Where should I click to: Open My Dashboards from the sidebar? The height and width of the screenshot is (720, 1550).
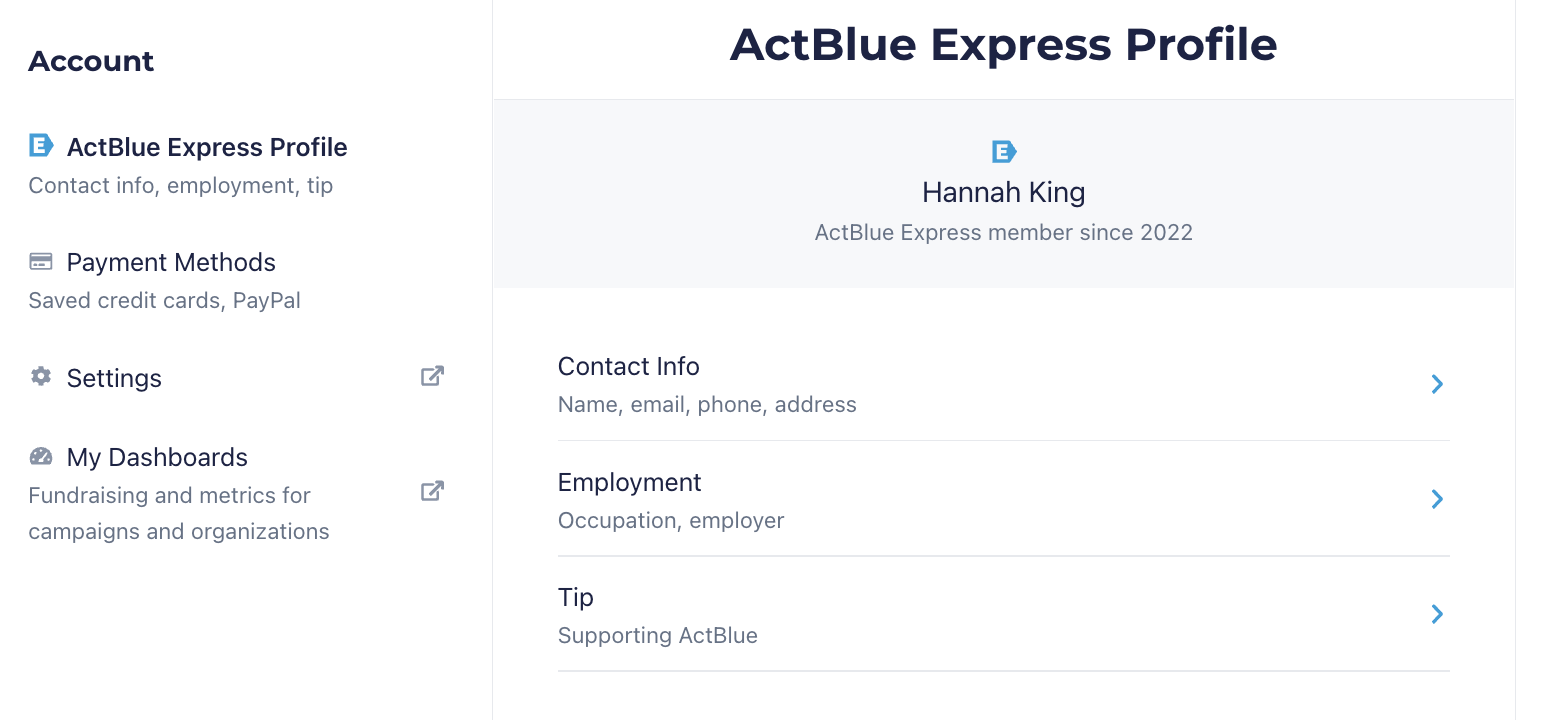(x=157, y=457)
